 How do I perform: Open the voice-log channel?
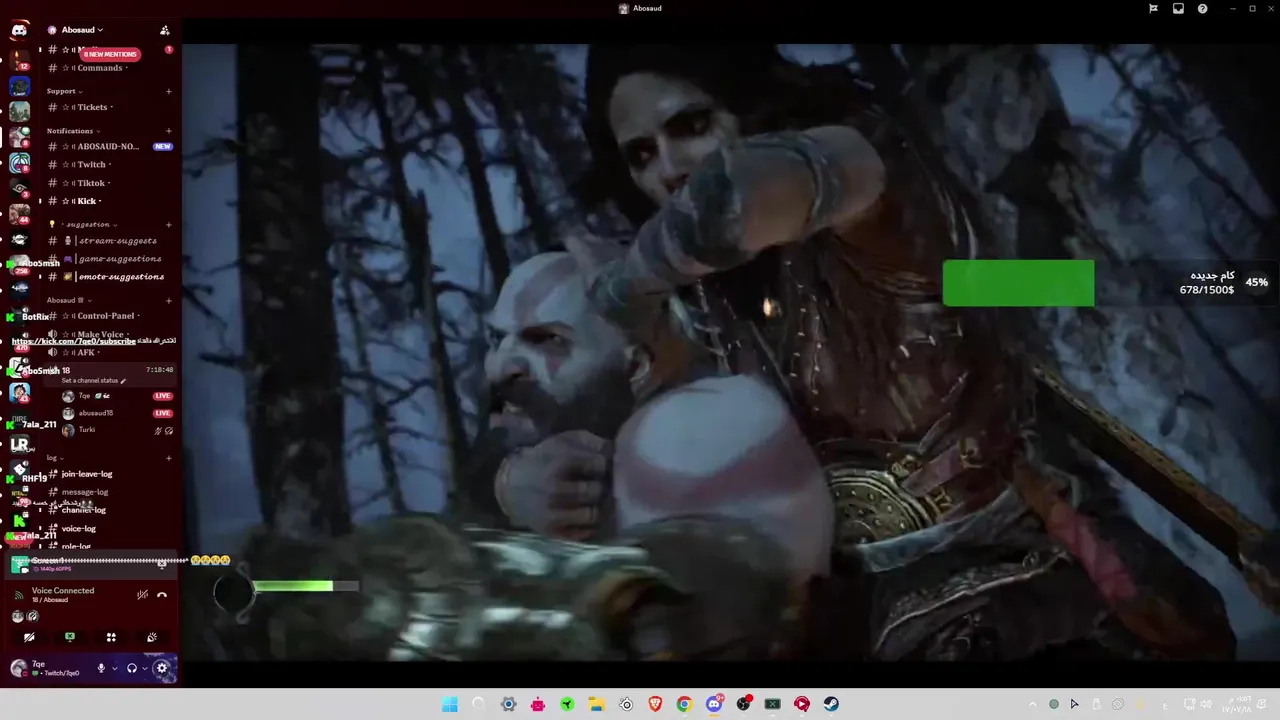pos(110,528)
